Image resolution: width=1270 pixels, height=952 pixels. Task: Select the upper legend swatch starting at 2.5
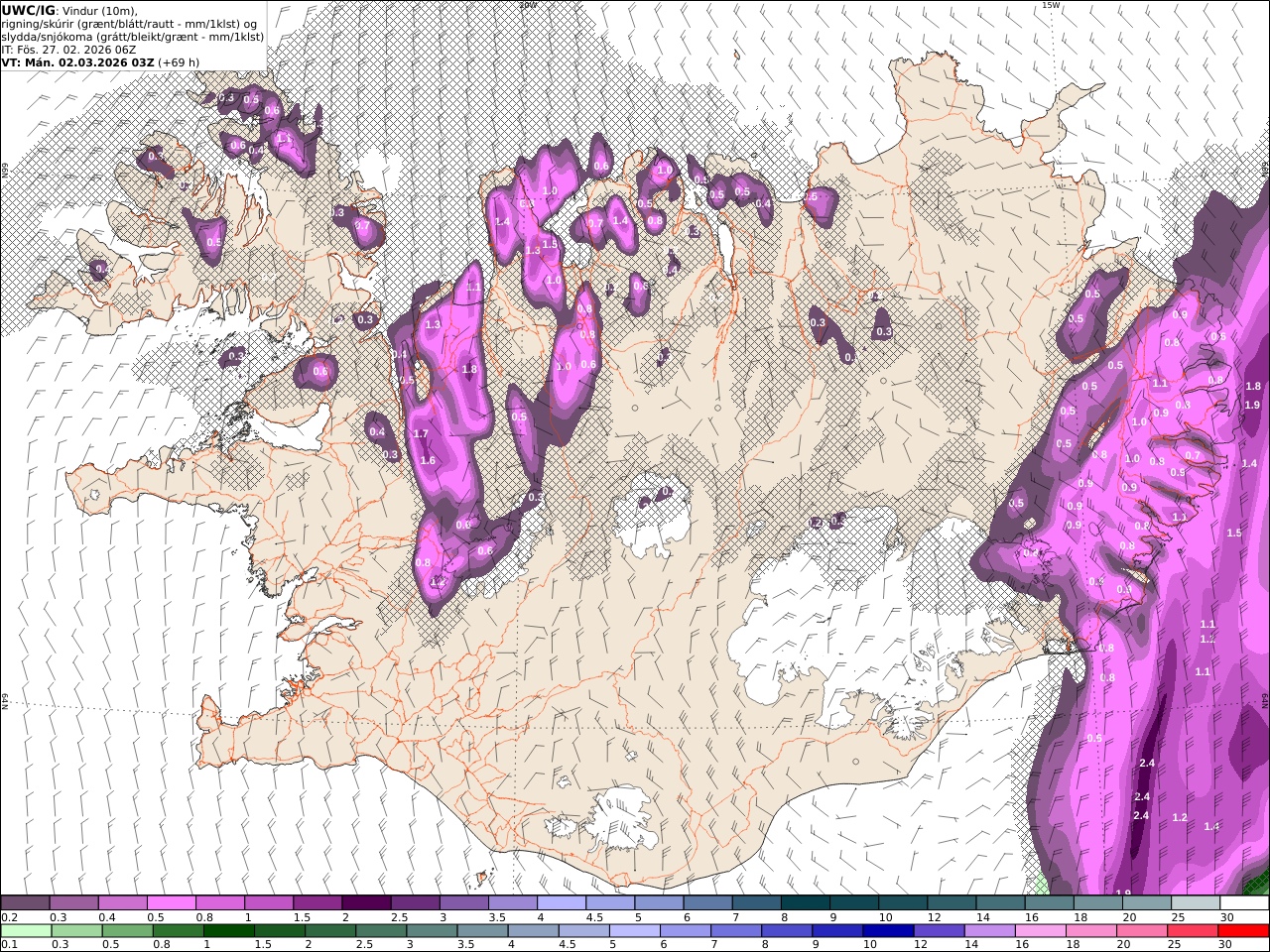[x=415, y=903]
